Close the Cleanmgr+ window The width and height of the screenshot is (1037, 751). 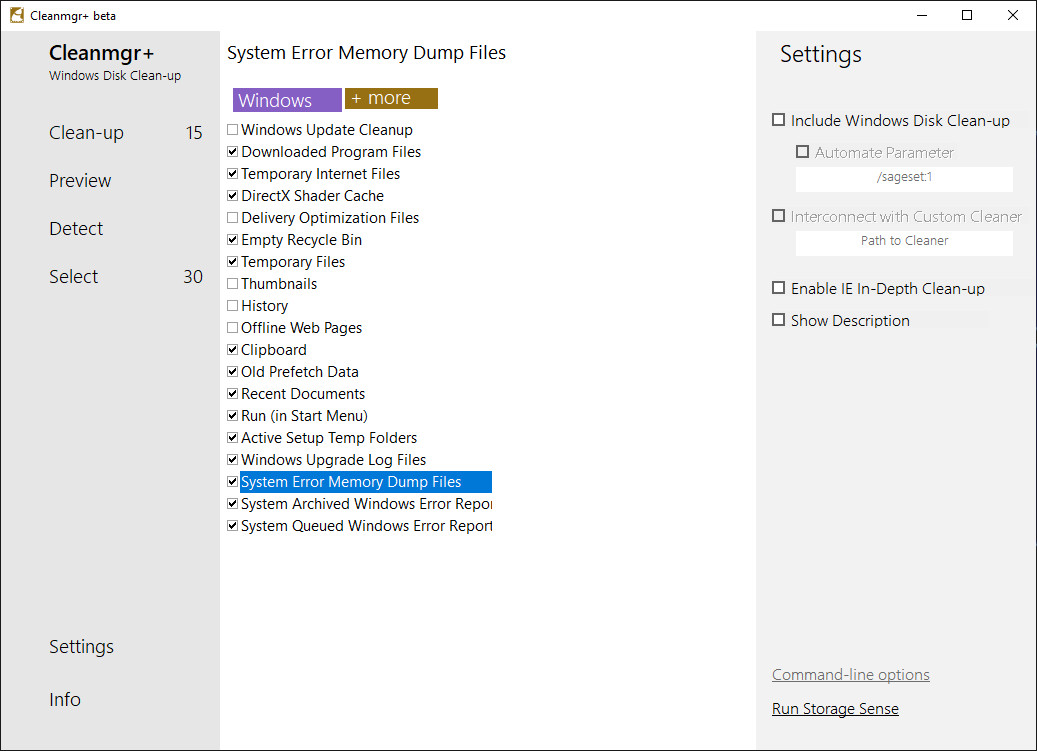(1013, 15)
